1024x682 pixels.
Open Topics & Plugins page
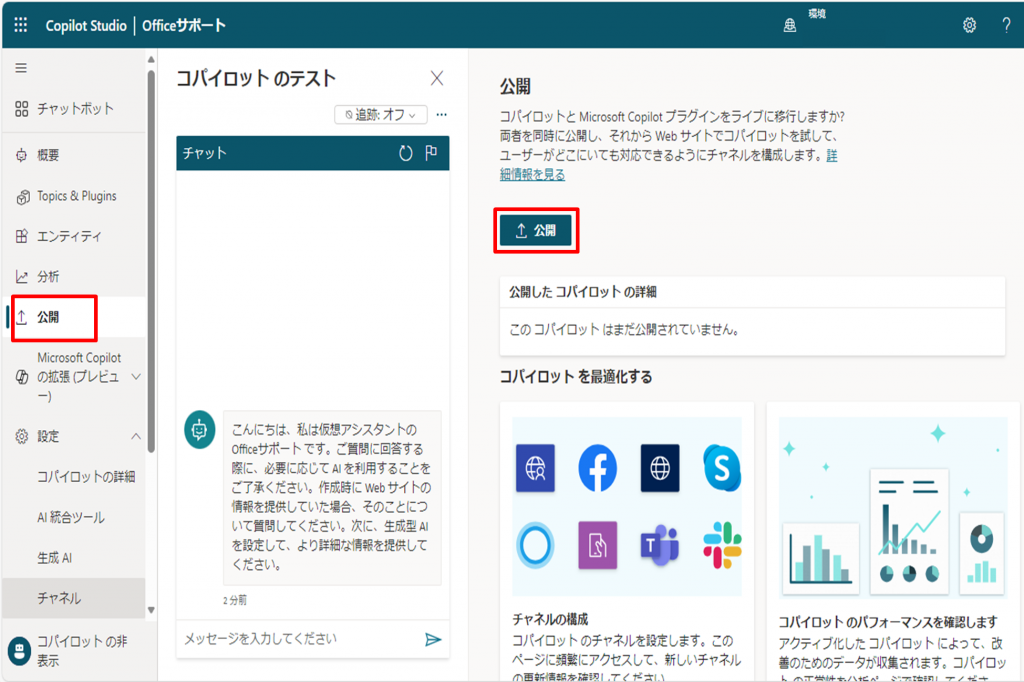coord(74,196)
